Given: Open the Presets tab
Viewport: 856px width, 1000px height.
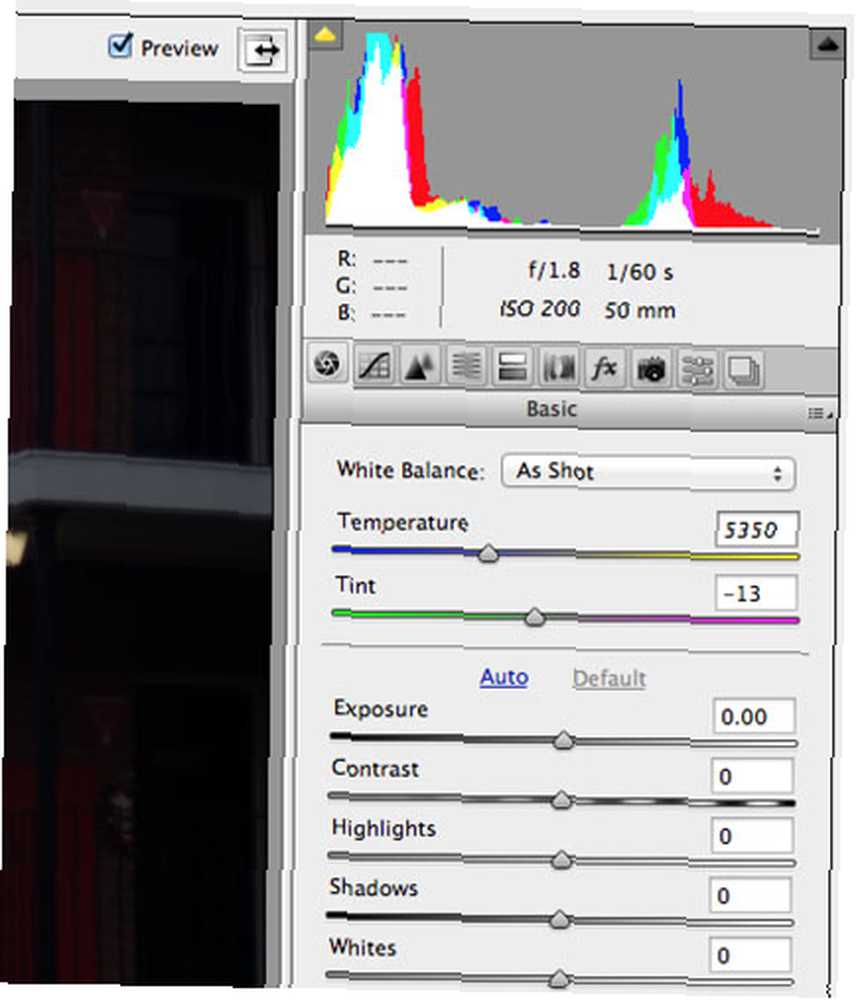Looking at the screenshot, I should (697, 369).
